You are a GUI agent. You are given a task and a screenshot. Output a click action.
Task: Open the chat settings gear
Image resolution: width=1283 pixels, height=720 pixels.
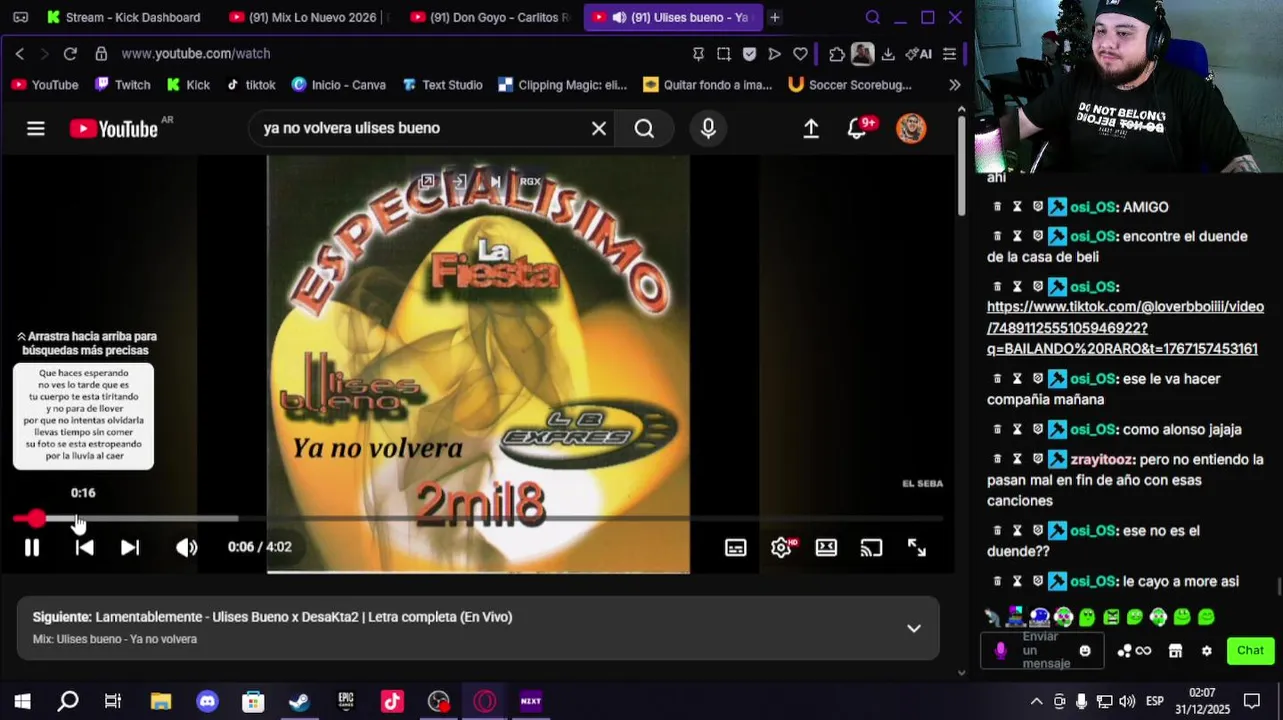pos(1207,651)
